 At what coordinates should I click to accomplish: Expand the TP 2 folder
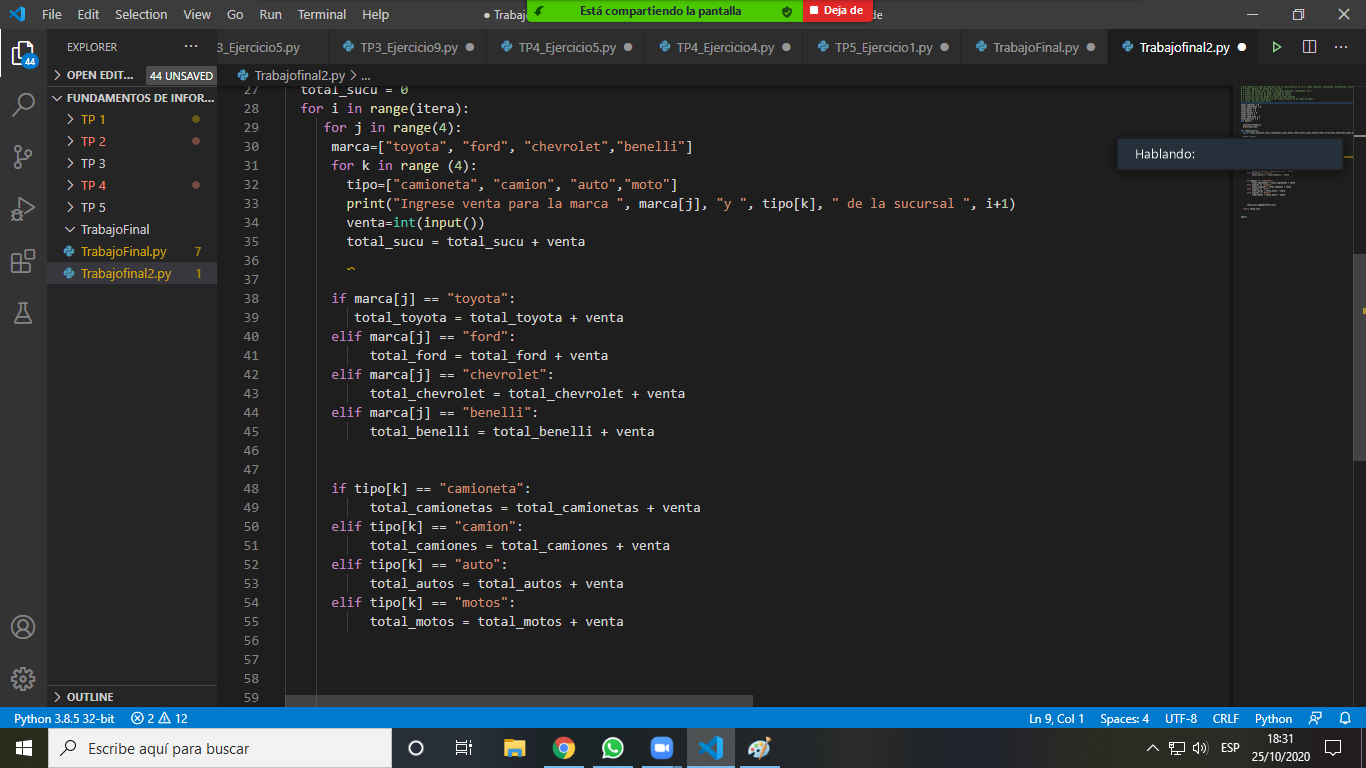click(x=132, y=141)
